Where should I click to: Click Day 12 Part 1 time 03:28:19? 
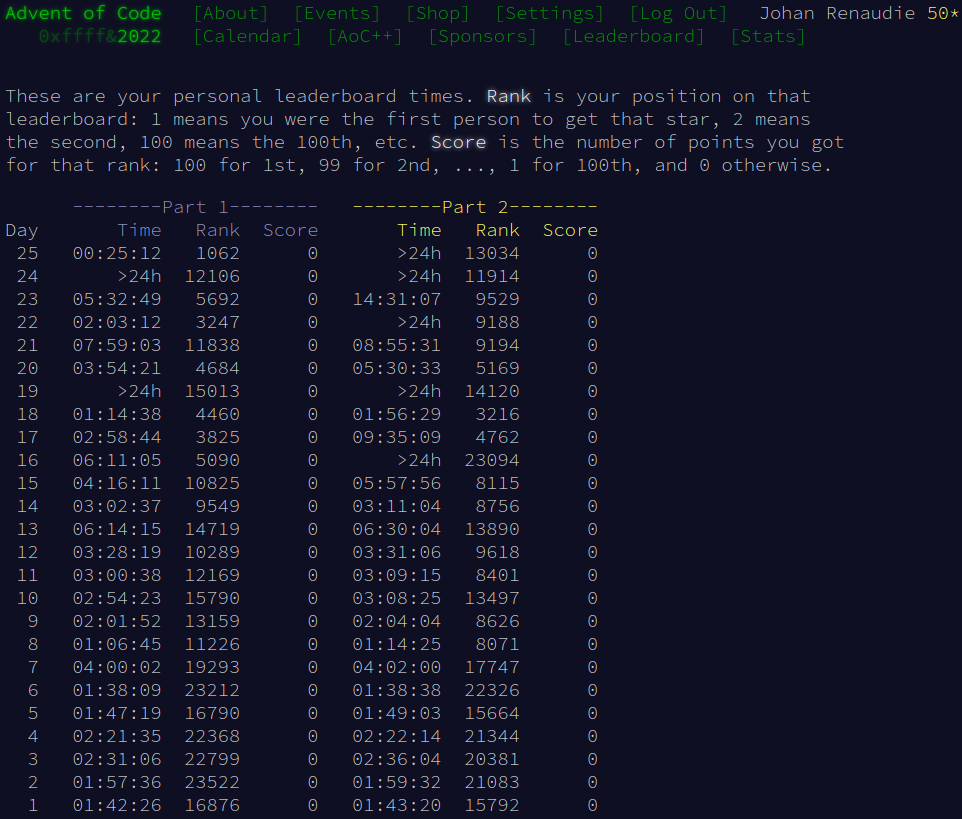pos(117,552)
